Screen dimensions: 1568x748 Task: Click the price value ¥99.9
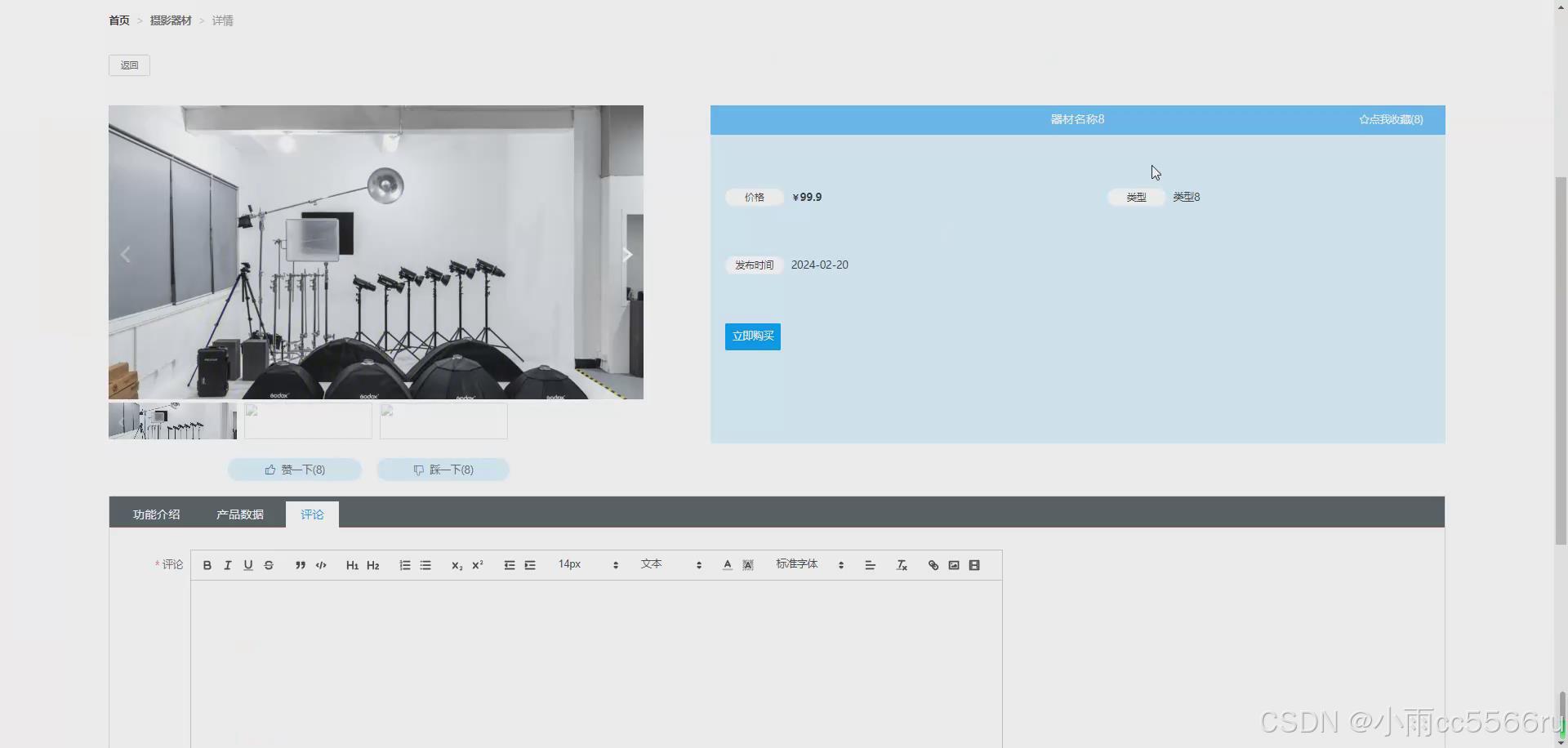807,197
